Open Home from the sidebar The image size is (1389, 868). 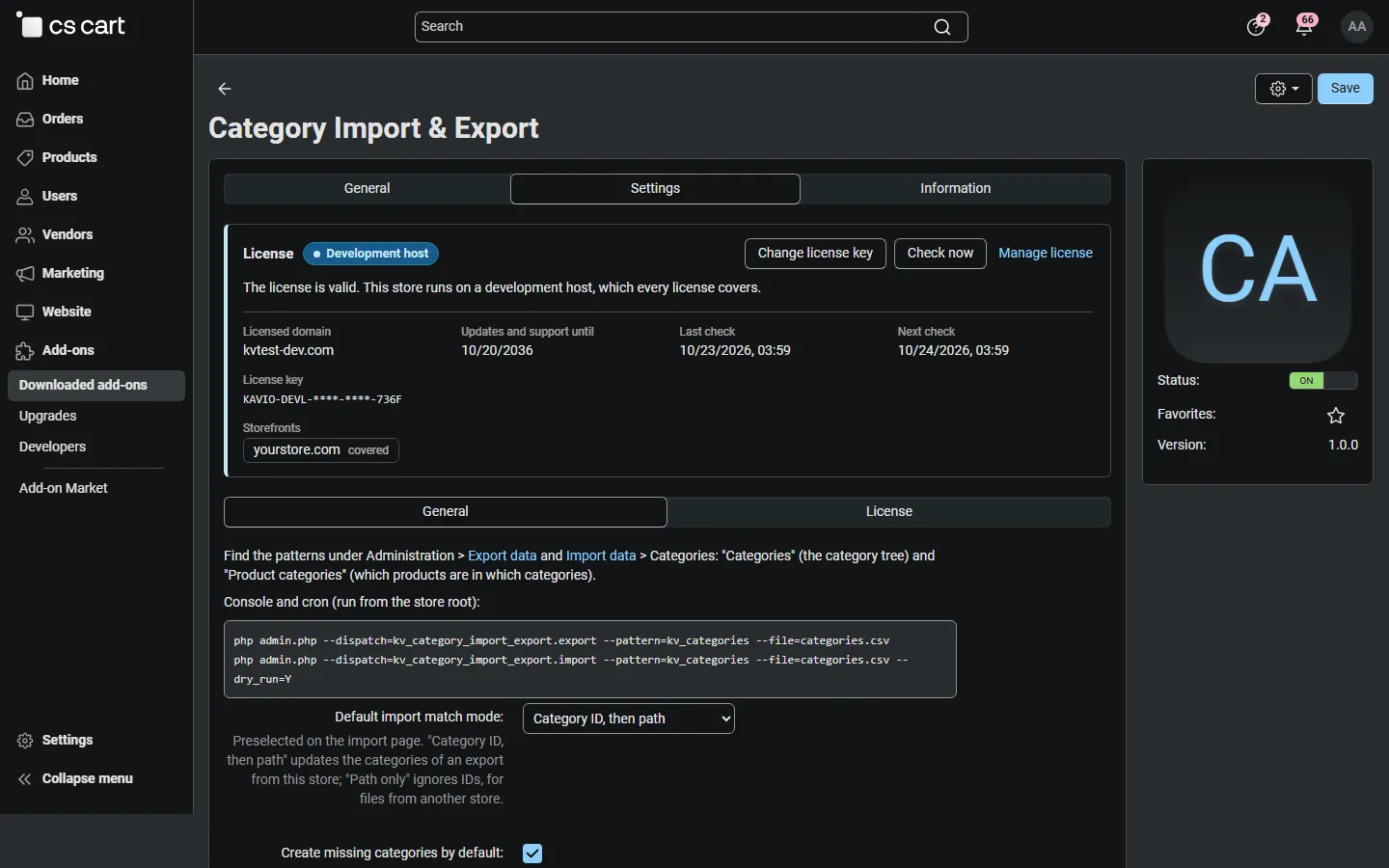pyautogui.click(x=48, y=81)
